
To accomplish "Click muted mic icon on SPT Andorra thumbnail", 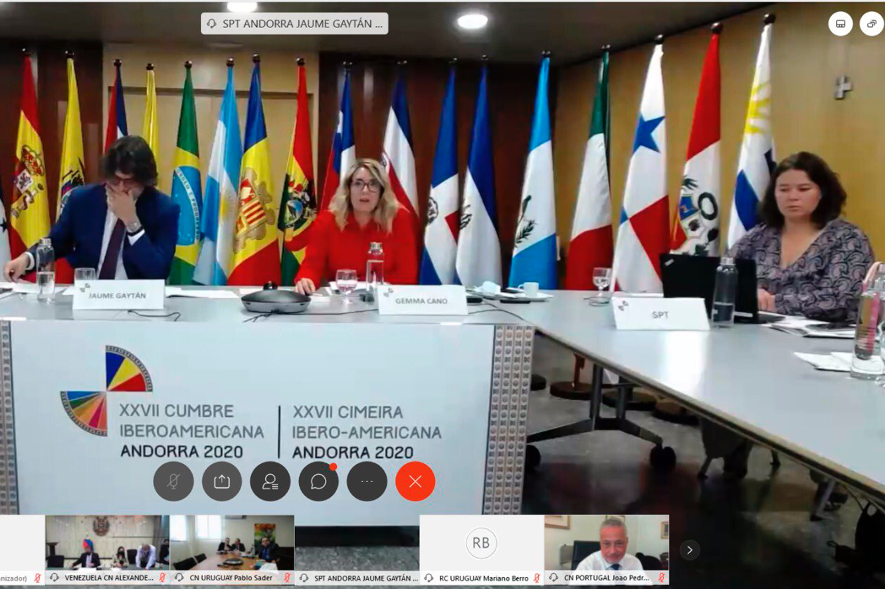I will [412, 578].
